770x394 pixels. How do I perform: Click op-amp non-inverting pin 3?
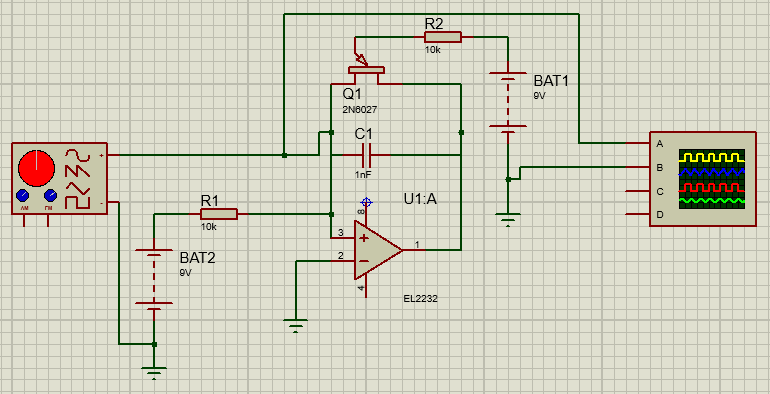pos(343,238)
